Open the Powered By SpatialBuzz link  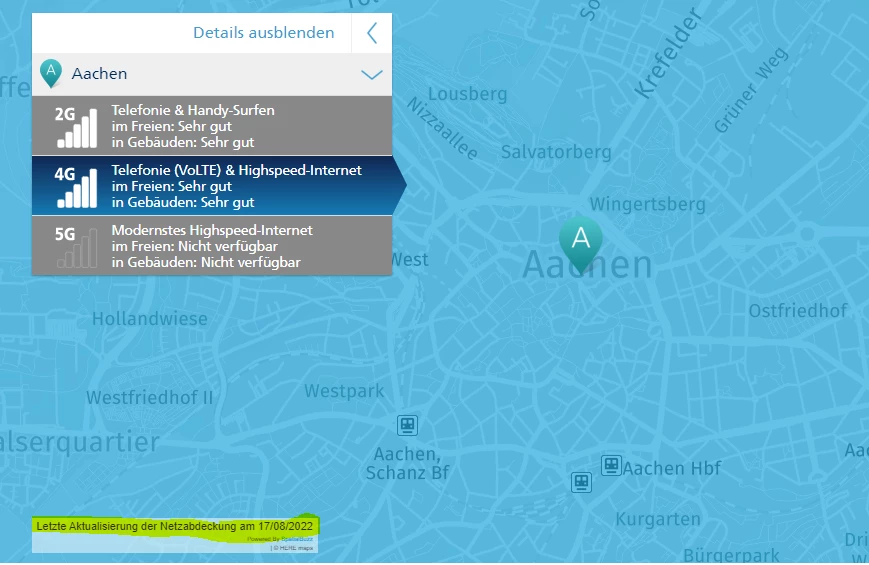(x=280, y=539)
